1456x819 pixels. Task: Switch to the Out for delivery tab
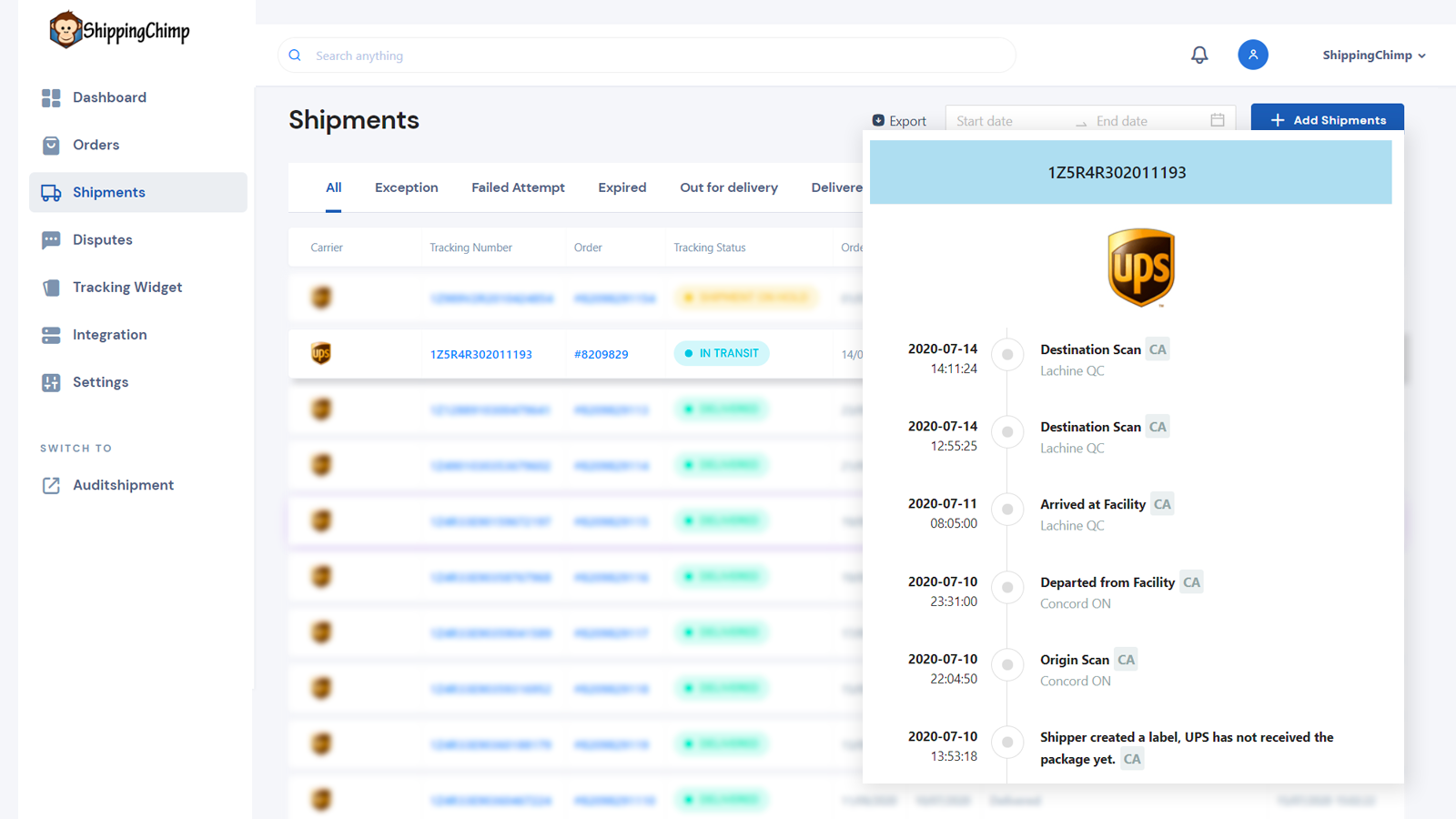pos(728,187)
